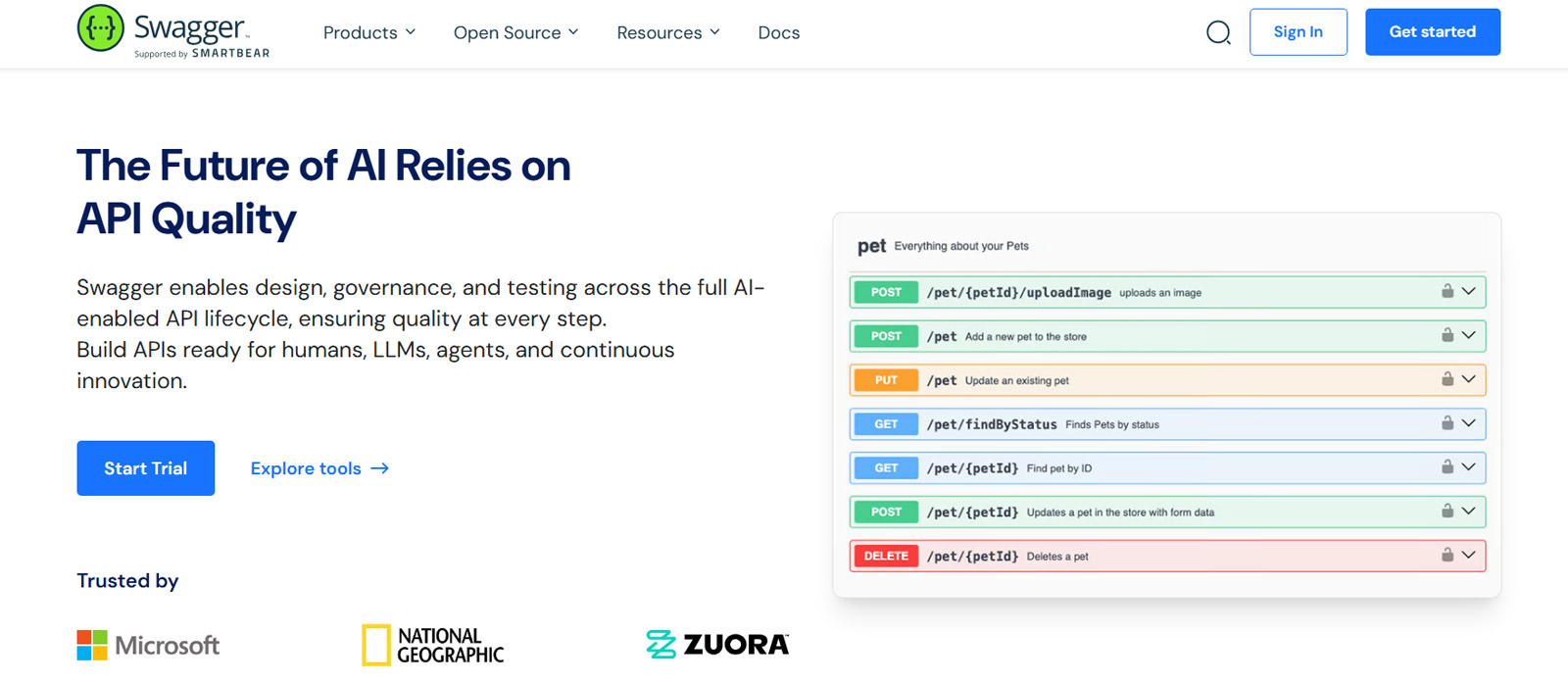Open the Products dropdown menu
The image size is (1568, 683).
[x=369, y=32]
